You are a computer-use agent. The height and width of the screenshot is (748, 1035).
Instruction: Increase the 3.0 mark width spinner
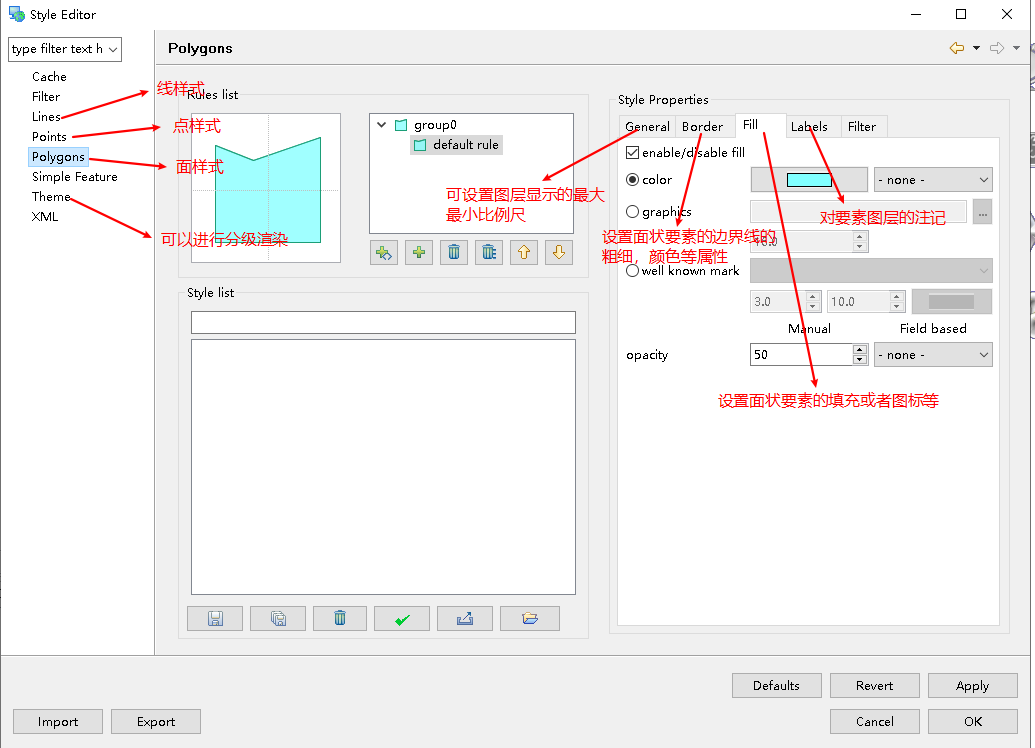click(x=813, y=297)
